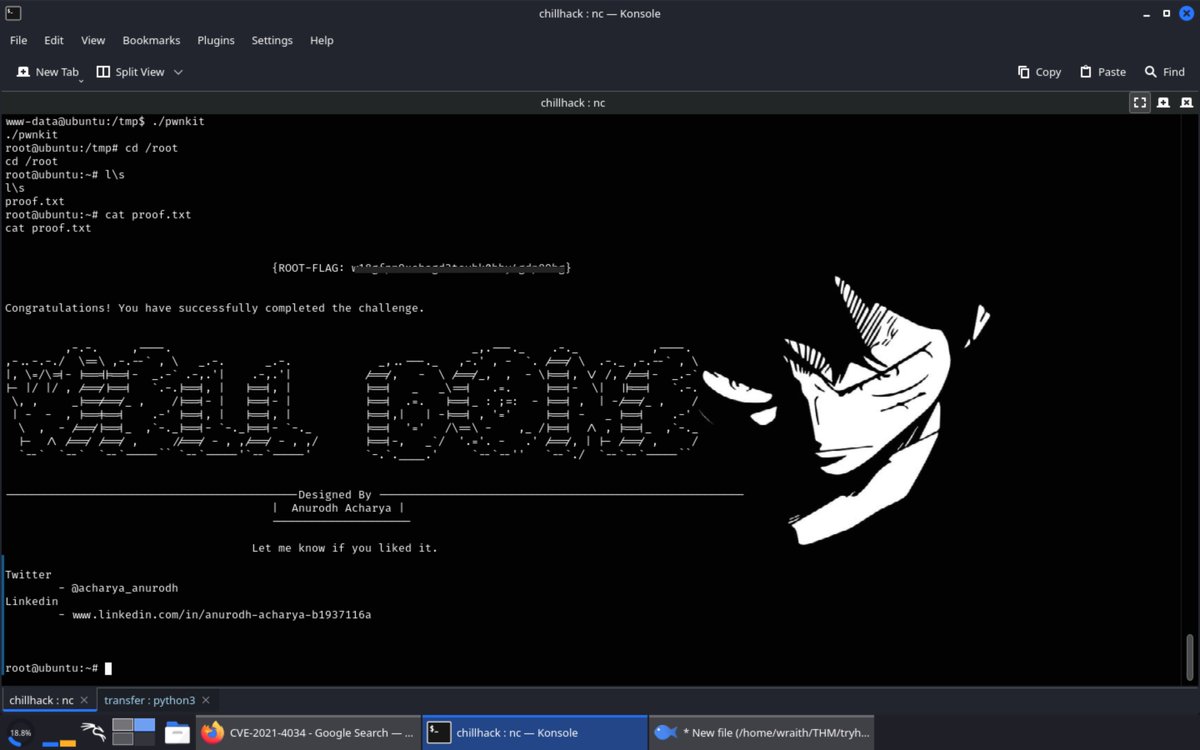
Task: Click the virtual desktop pager
Action: [x=133, y=732]
